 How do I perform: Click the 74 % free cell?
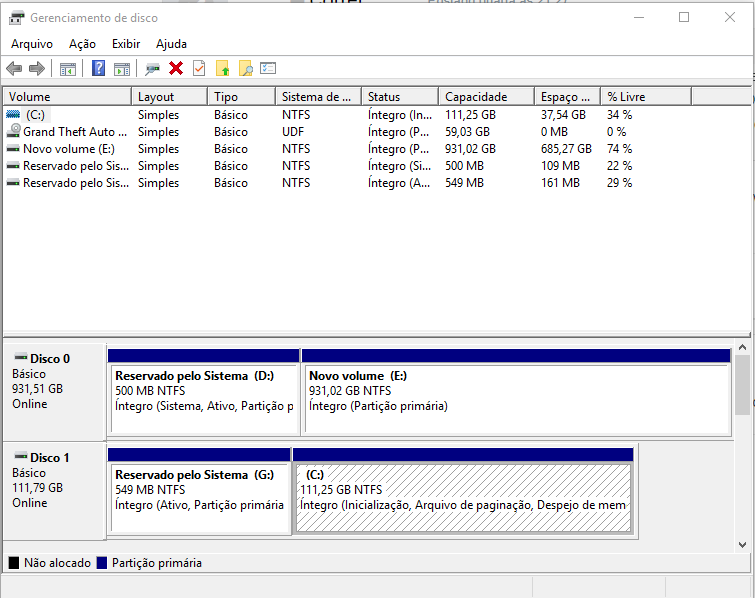(x=619, y=149)
